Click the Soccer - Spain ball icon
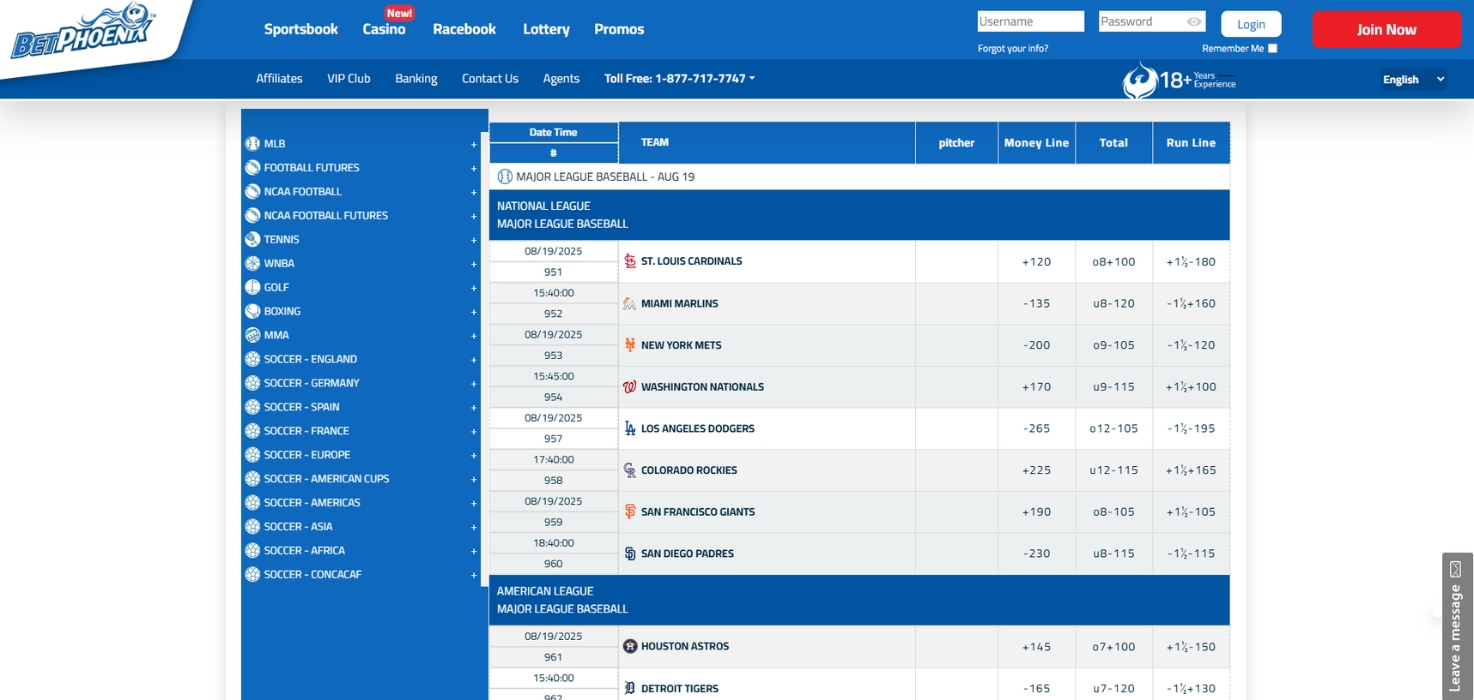This screenshot has width=1474, height=700. 252,407
